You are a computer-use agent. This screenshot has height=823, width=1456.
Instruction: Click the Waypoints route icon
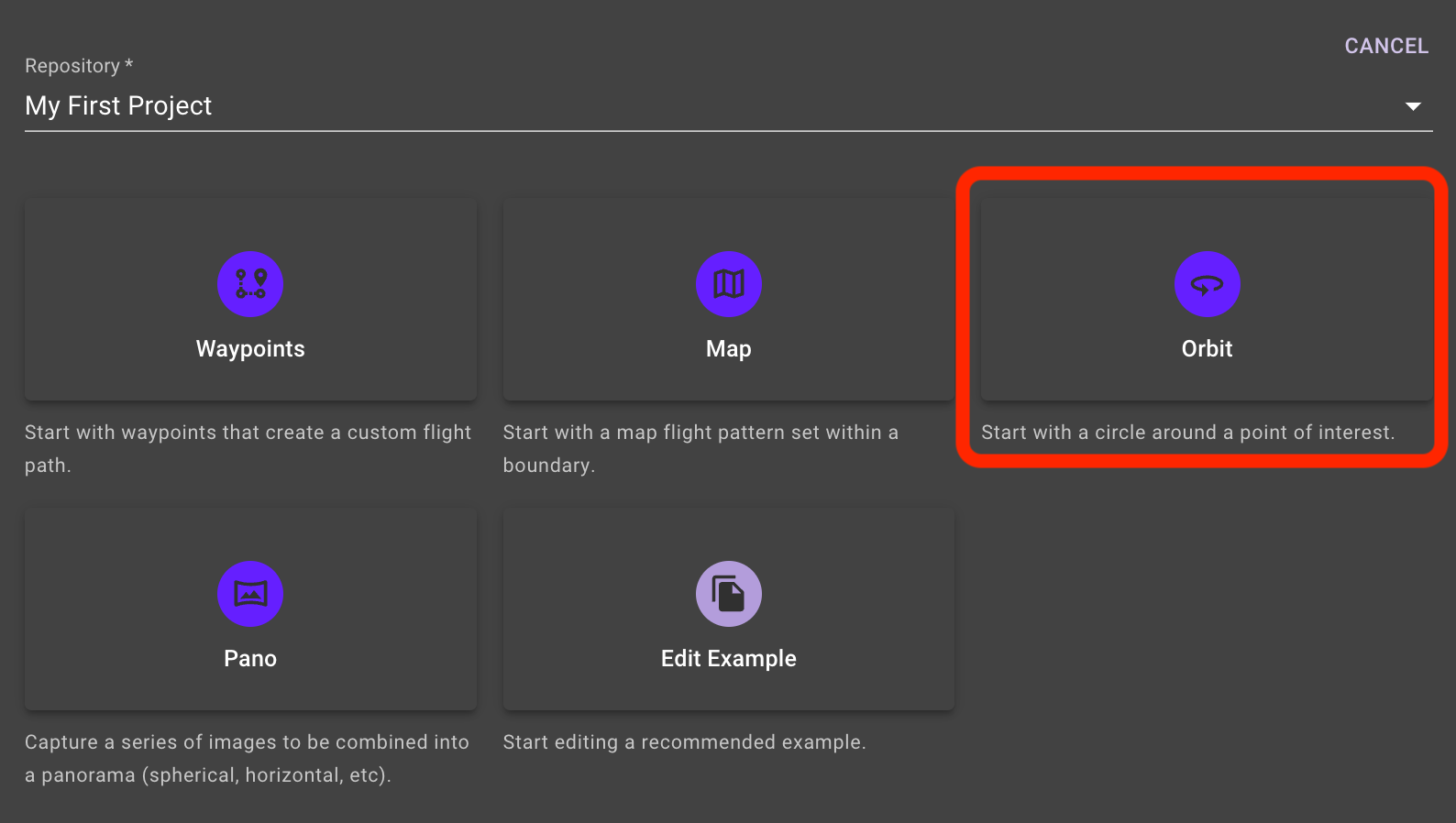(250, 284)
